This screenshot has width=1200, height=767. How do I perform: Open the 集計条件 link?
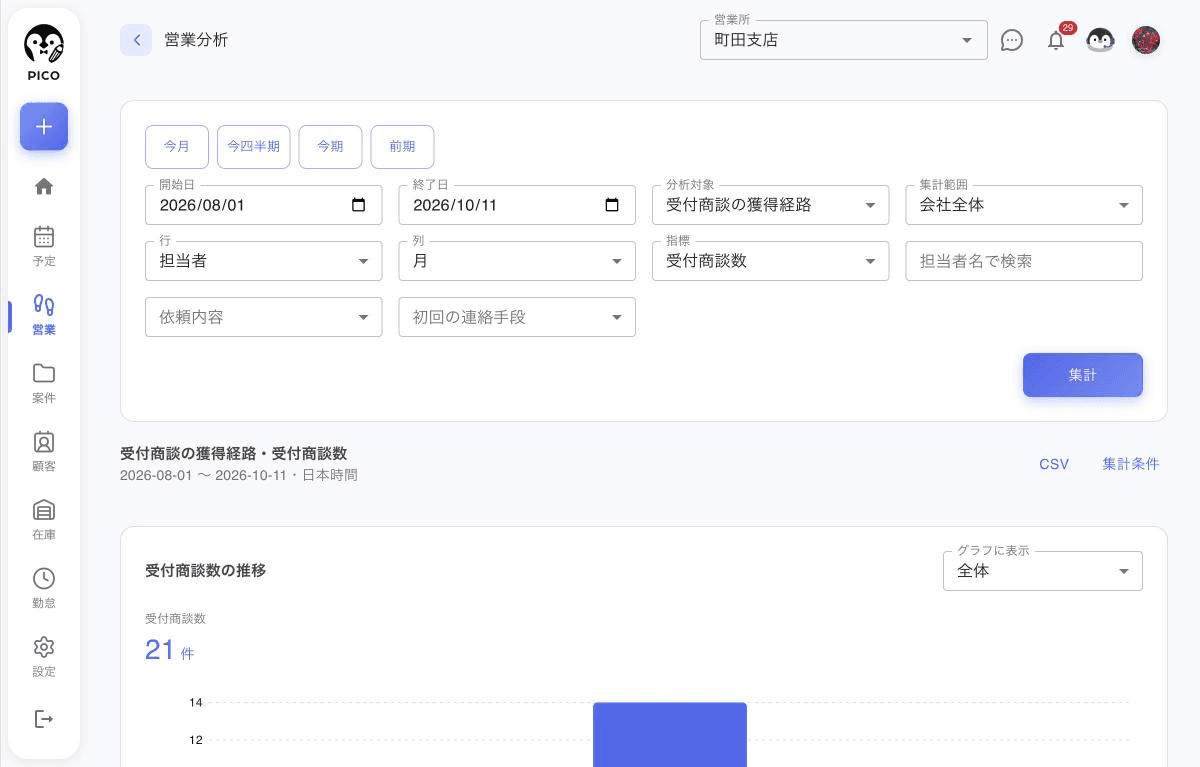1131,464
